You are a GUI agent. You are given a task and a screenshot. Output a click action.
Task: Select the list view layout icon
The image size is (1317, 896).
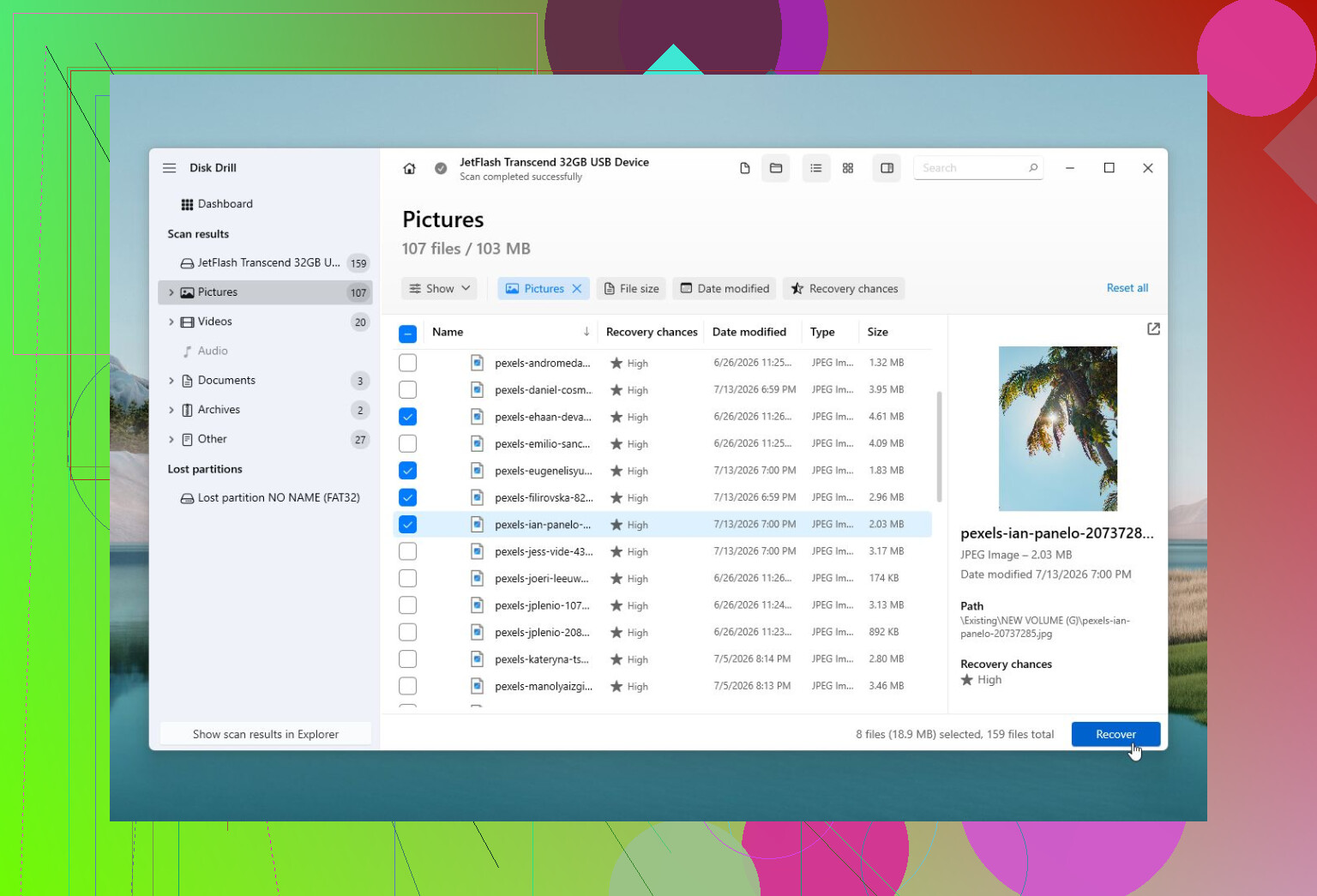(x=816, y=168)
